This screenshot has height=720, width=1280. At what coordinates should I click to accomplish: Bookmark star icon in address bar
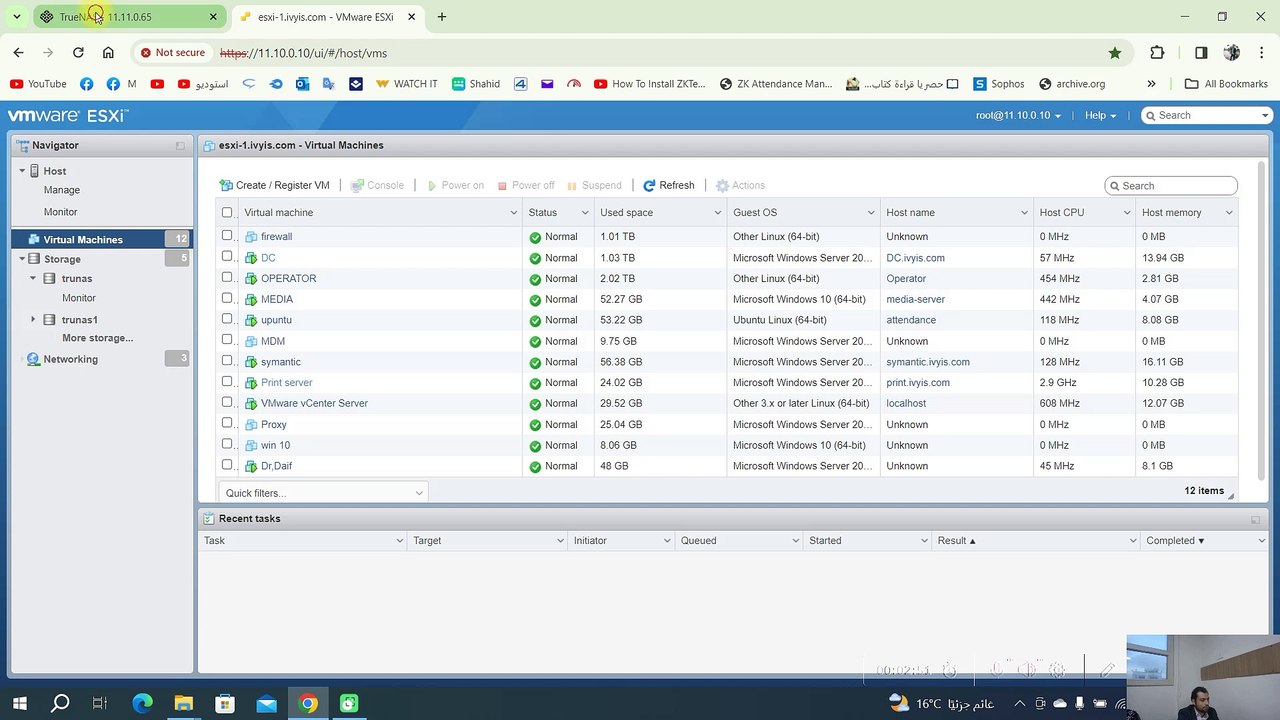coord(1115,53)
